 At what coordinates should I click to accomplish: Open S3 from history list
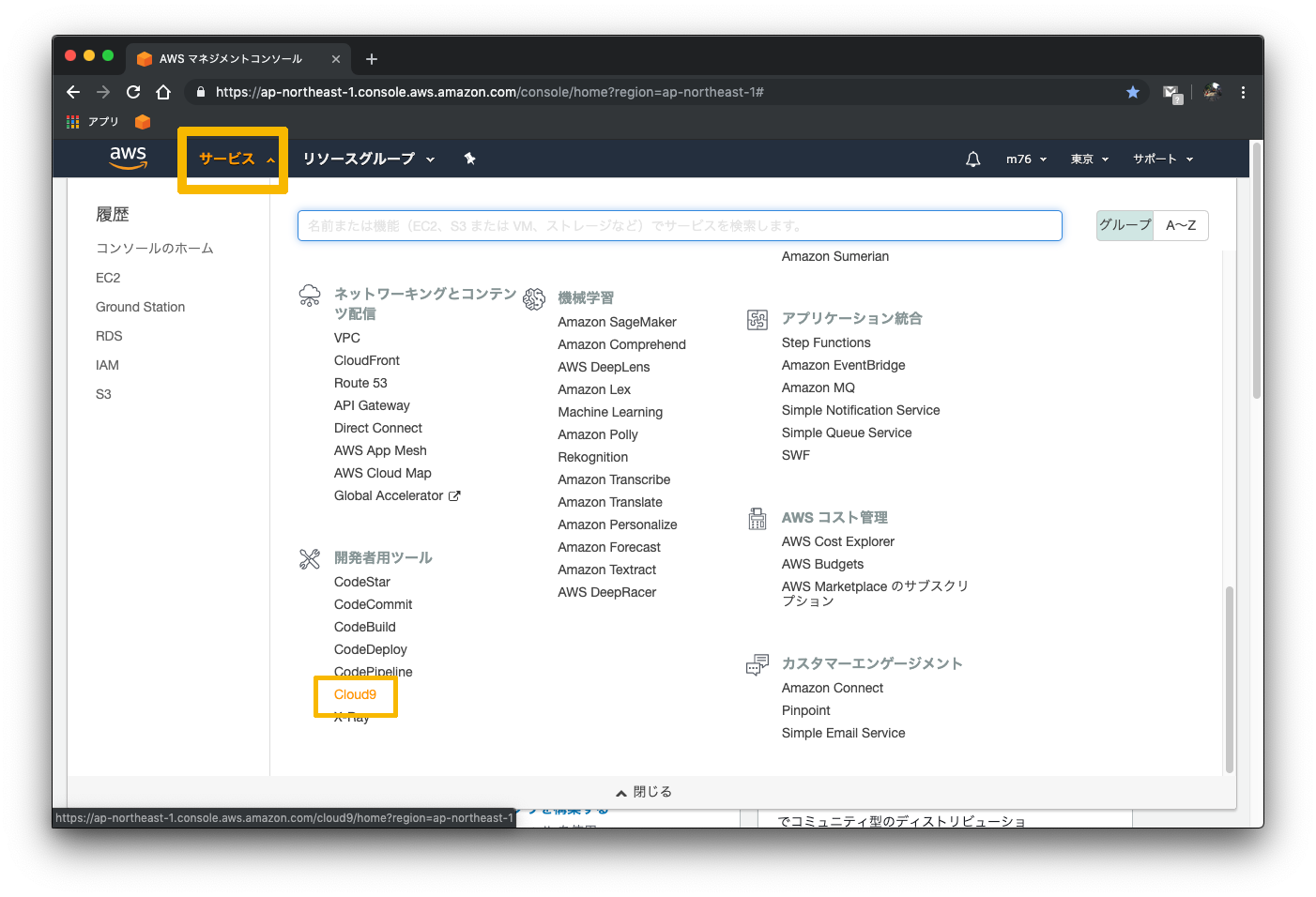pos(103,394)
